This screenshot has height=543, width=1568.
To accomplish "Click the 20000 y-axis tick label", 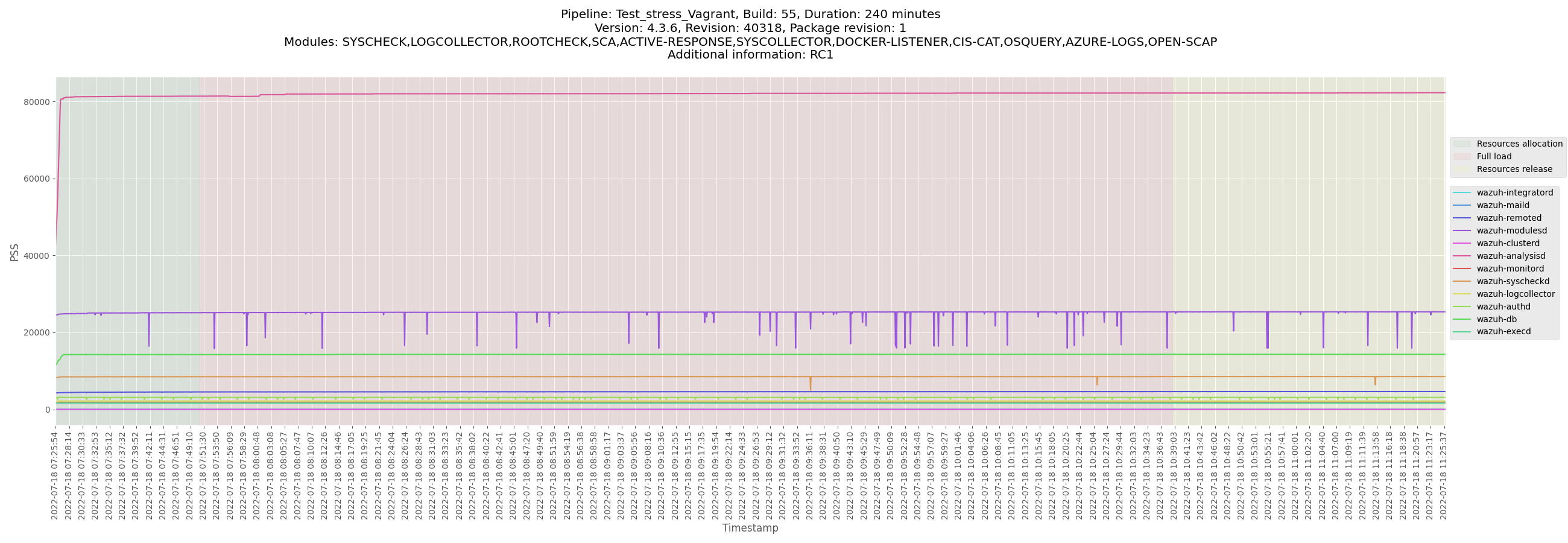I will pos(37,333).
